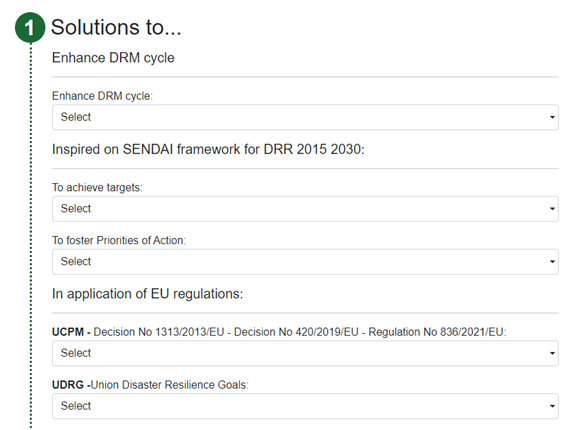Image resolution: width=581 pixels, height=430 pixels.
Task: Click 'In application of EU regulations:' heading
Action: pyautogui.click(x=147, y=294)
